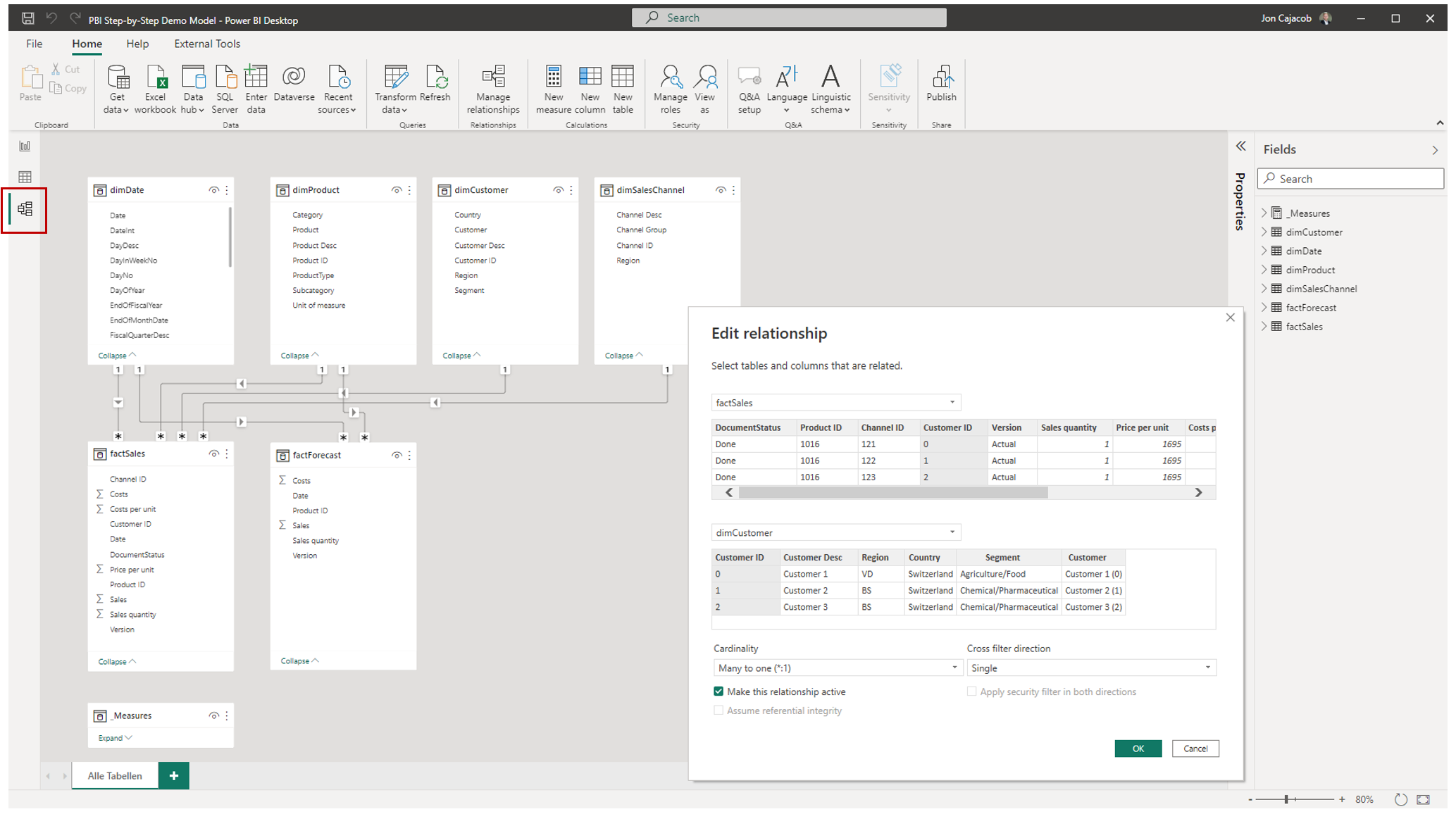Enable Assume referential integrity checkbox
Image resolution: width=1456 pixels, height=814 pixels.
click(x=717, y=710)
